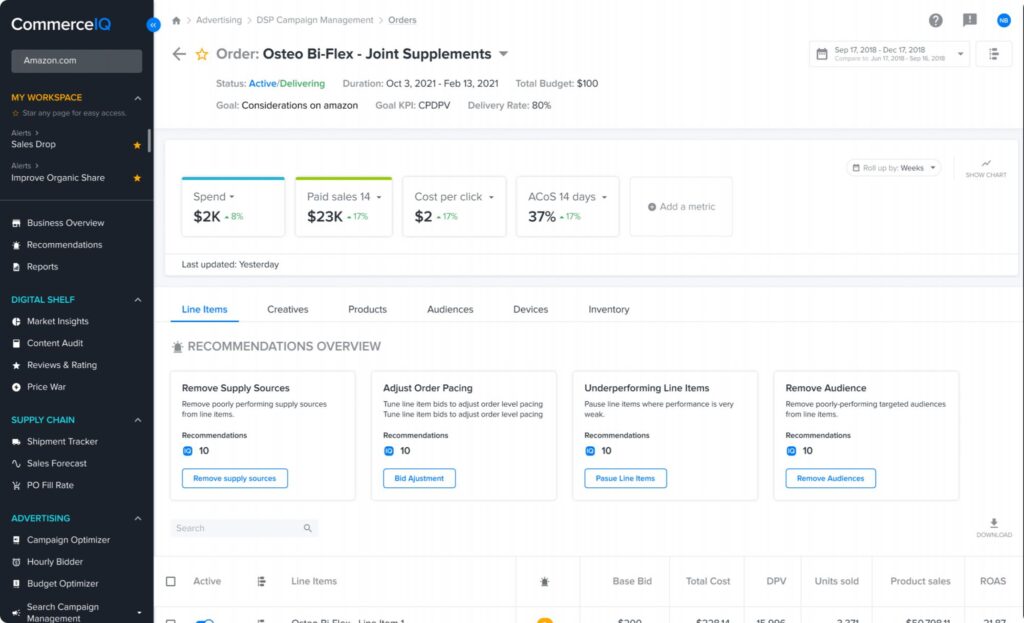Open the NB user profile avatar
Image resolution: width=1024 pixels, height=623 pixels.
pyautogui.click(x=1004, y=20)
